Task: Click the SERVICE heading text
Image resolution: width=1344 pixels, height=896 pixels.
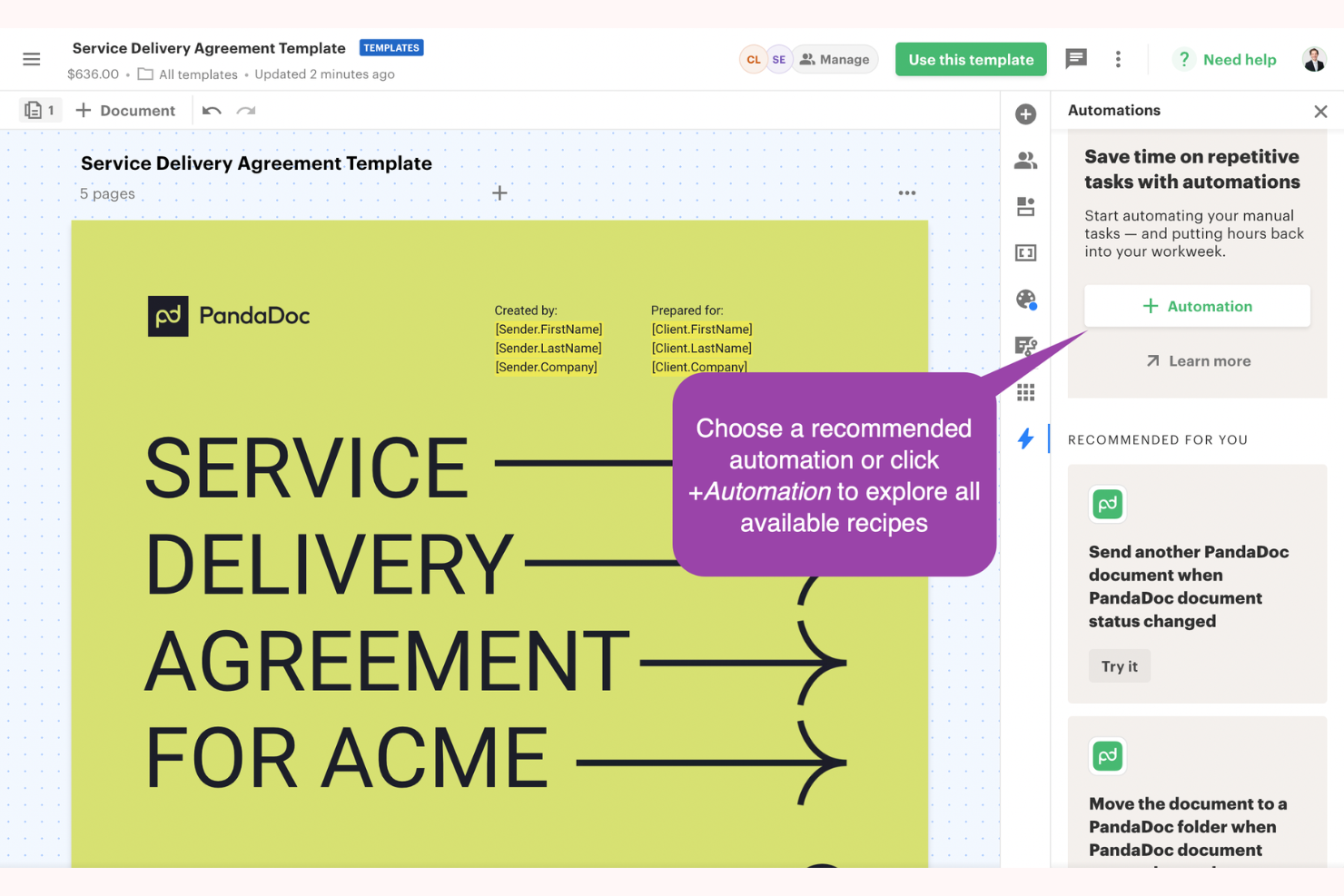Action: click(x=307, y=468)
